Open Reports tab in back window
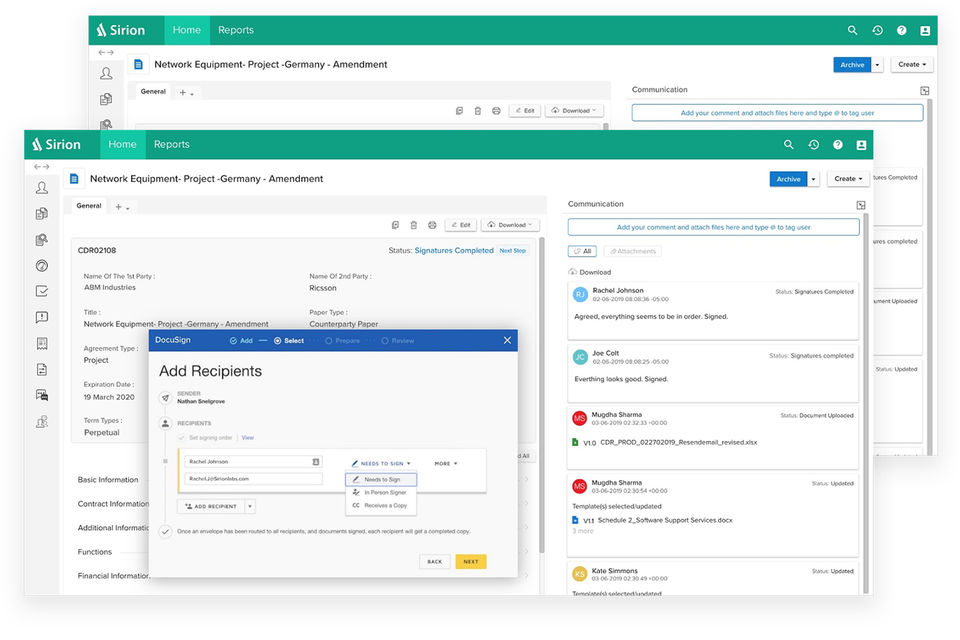Screen dimensions: 960x640 (236, 30)
